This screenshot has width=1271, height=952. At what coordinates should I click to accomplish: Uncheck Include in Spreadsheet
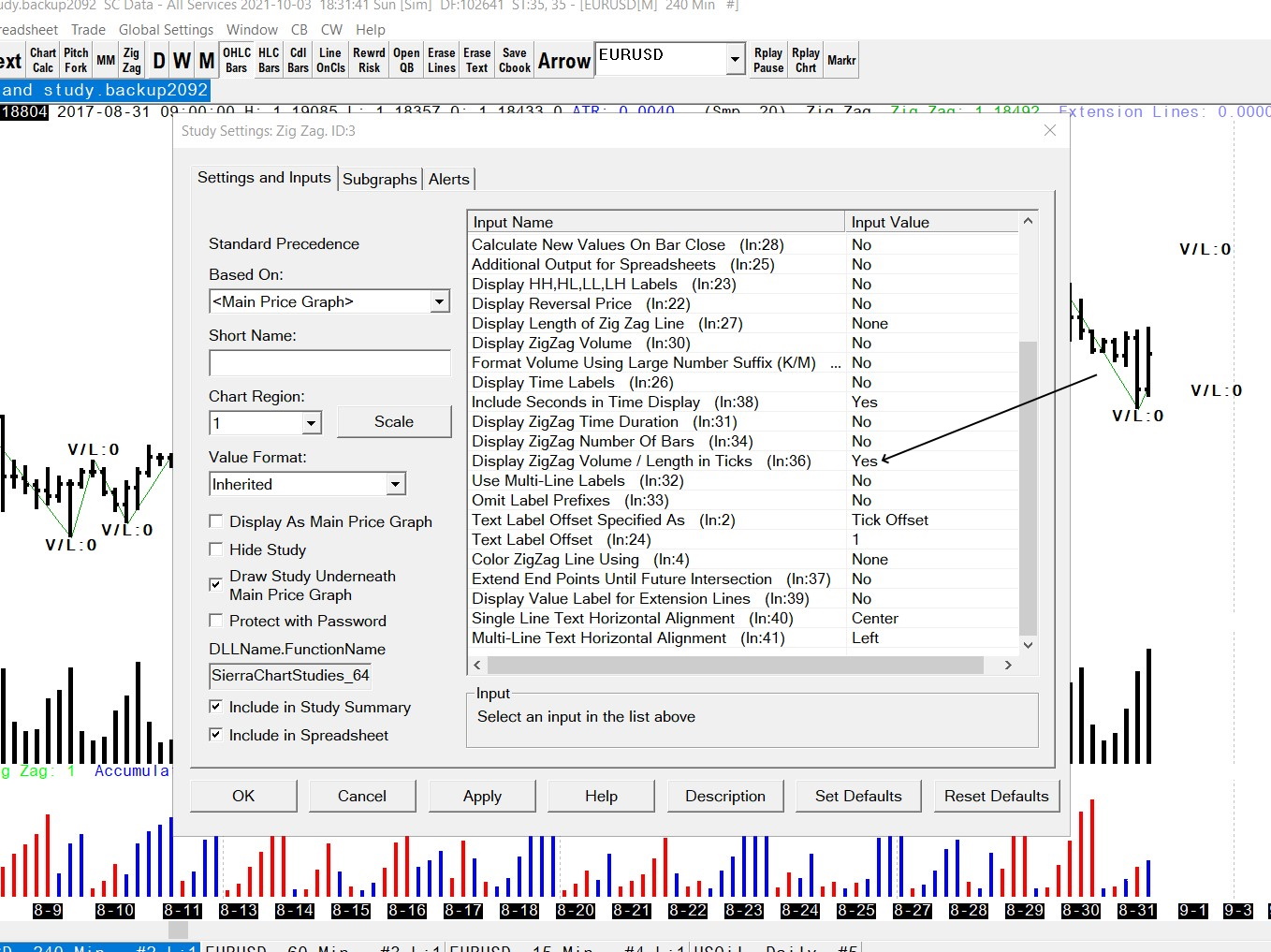coord(216,735)
